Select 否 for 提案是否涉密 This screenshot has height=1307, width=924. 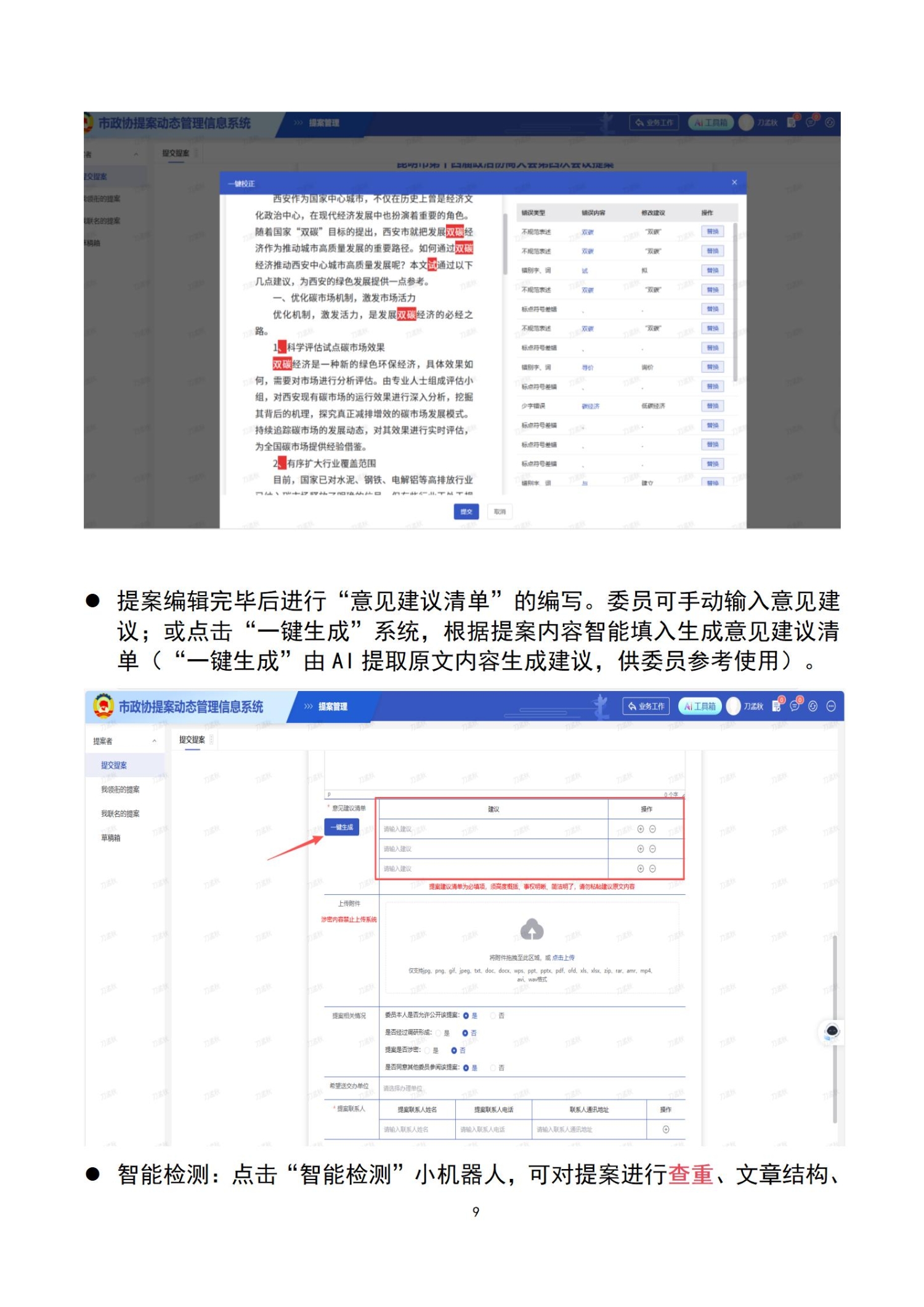pyautogui.click(x=454, y=1050)
